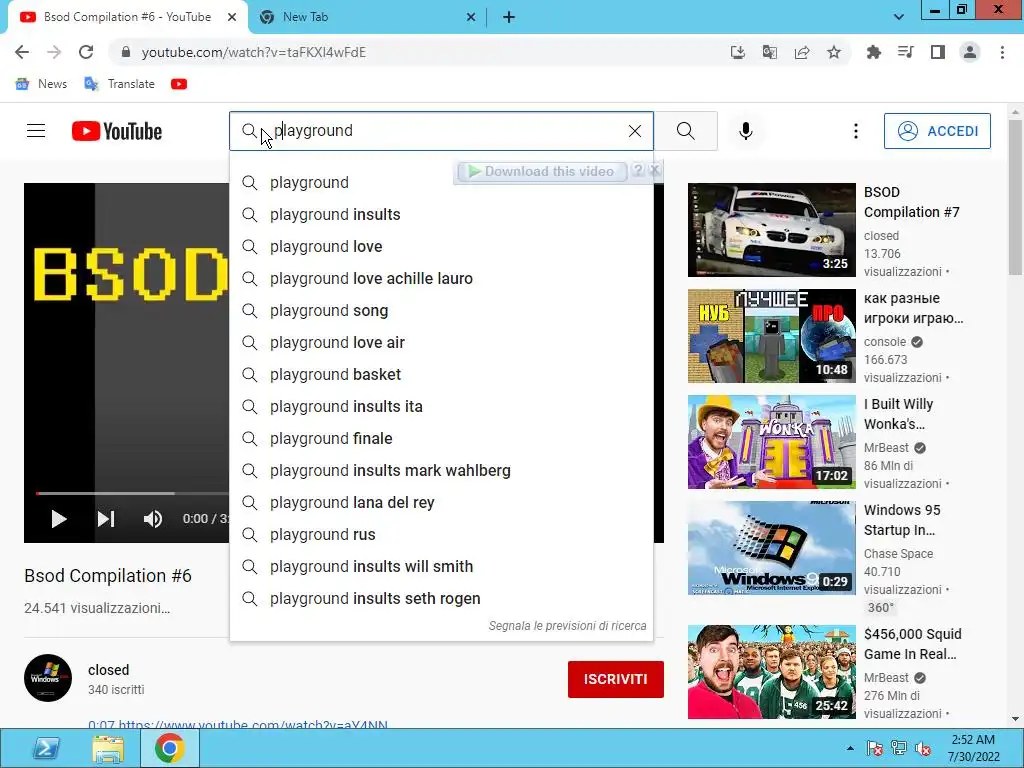This screenshot has height=768, width=1024.
Task: Pick 'playground love achille lauro' suggestion
Action: pos(441,278)
